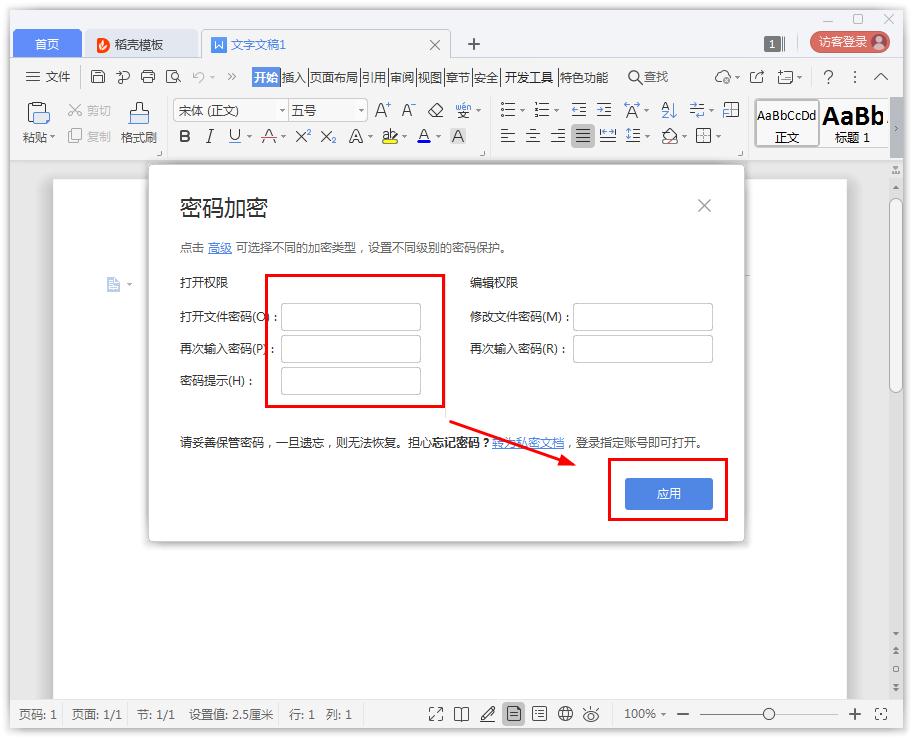The height and width of the screenshot is (738, 913).
Task: Open the font name dropdown
Action: (283, 111)
